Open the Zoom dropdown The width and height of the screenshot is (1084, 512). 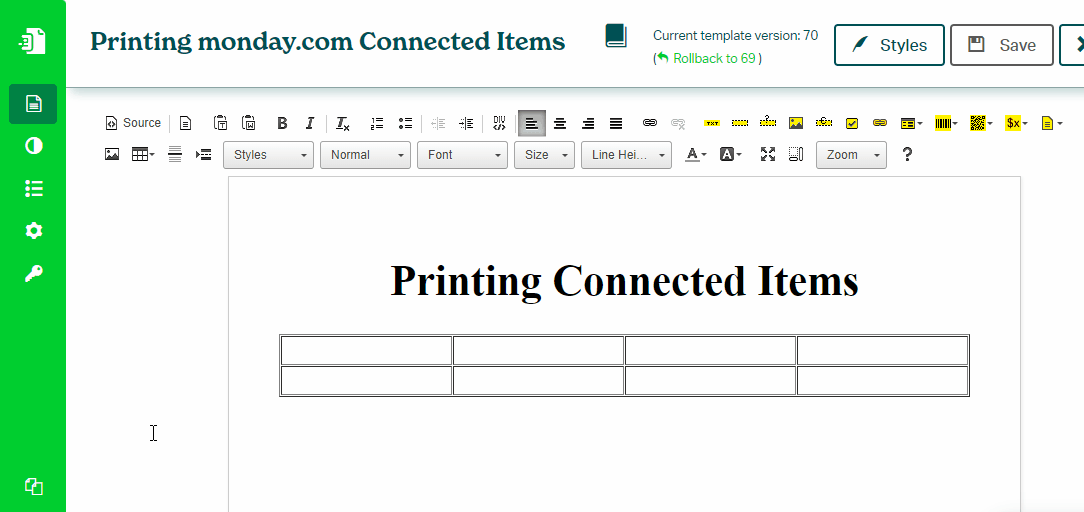pos(851,155)
